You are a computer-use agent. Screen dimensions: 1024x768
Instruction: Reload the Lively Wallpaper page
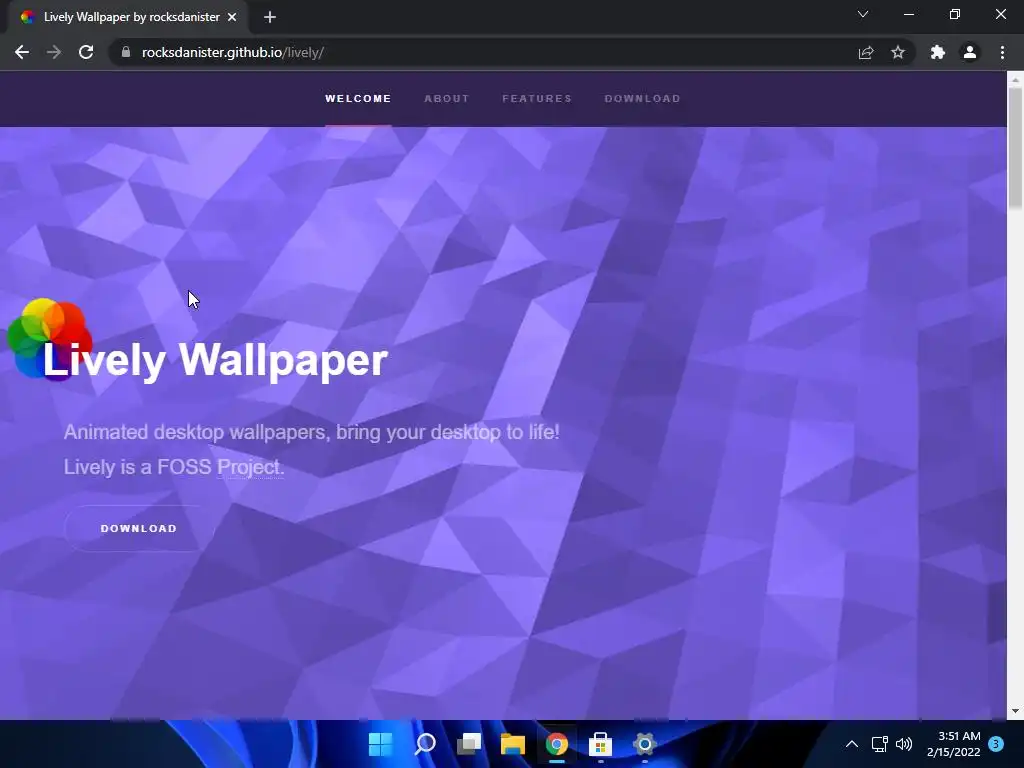pos(86,52)
